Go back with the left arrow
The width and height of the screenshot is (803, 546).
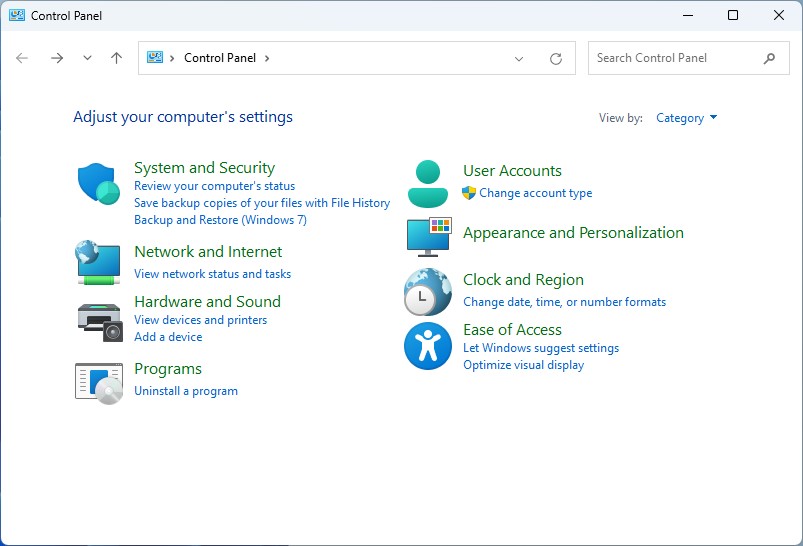[22, 58]
